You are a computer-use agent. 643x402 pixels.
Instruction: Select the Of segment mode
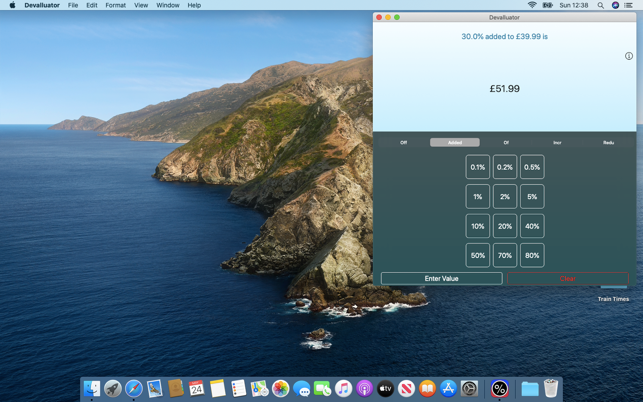coord(506,142)
